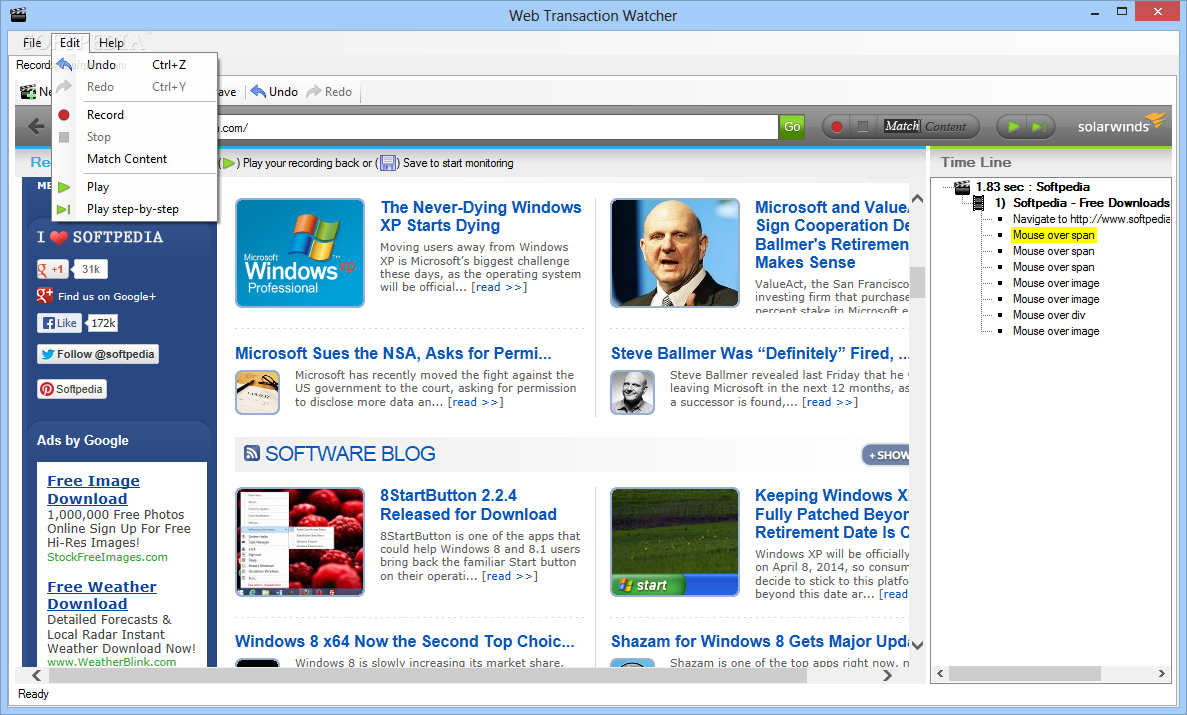The width and height of the screenshot is (1187, 715).
Task: Toggle the Match Content mode button
Action: [x=925, y=126]
